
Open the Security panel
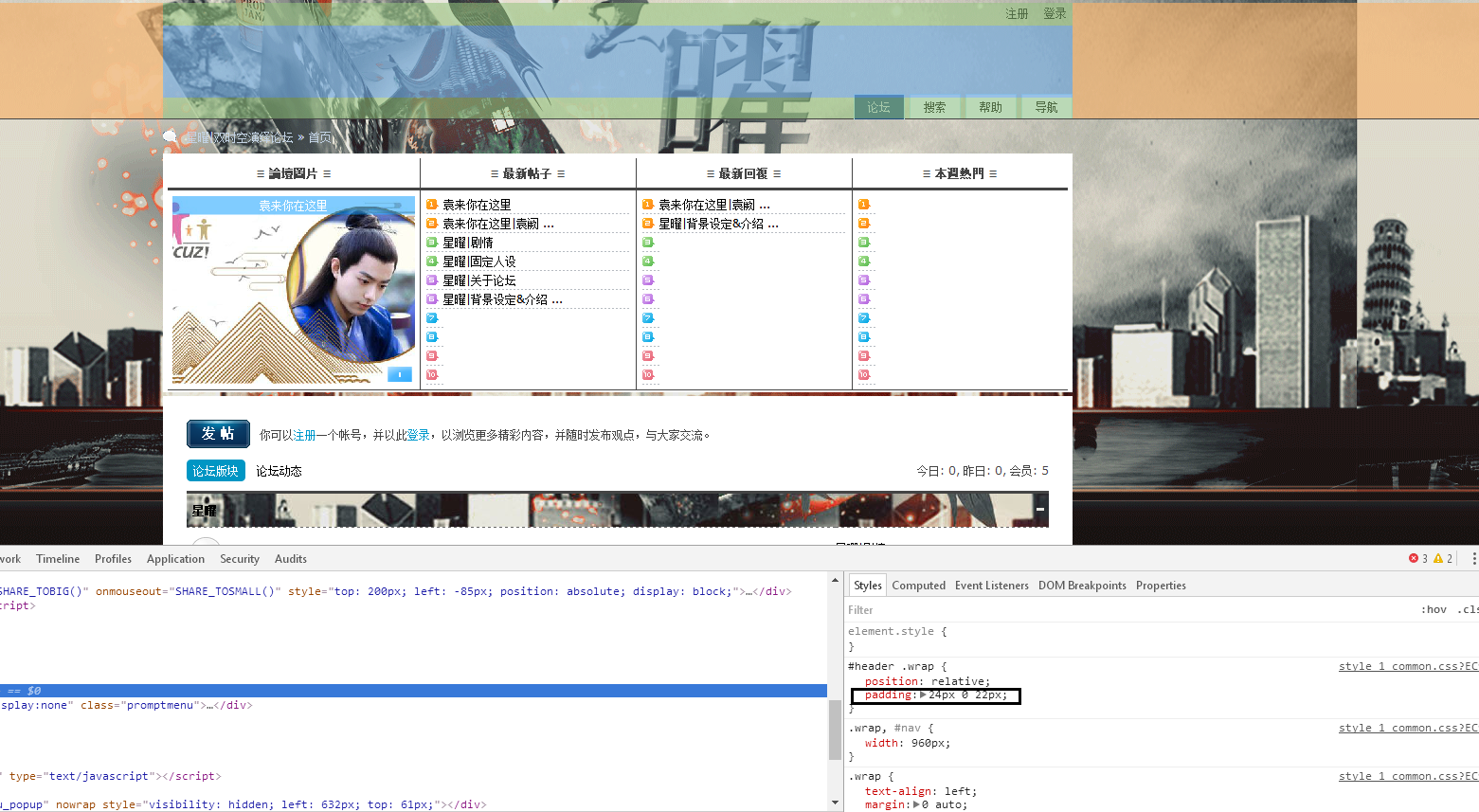coord(240,559)
